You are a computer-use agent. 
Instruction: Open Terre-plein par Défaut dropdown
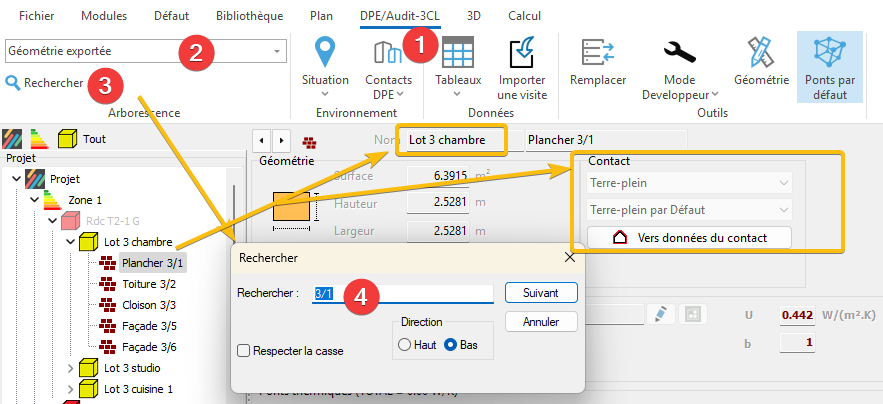(x=689, y=210)
